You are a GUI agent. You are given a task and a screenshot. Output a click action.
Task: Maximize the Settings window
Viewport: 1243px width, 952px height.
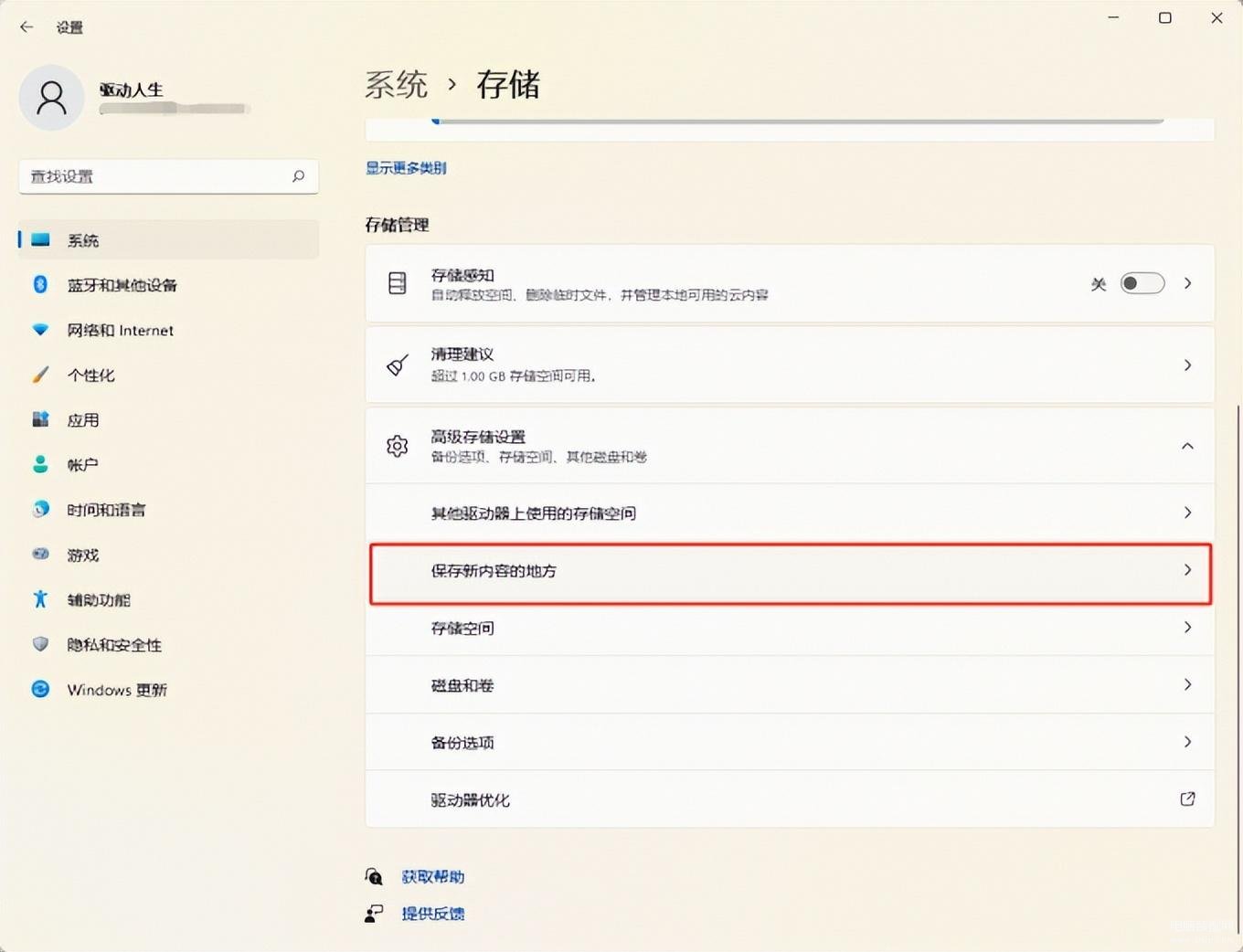coord(1164,17)
